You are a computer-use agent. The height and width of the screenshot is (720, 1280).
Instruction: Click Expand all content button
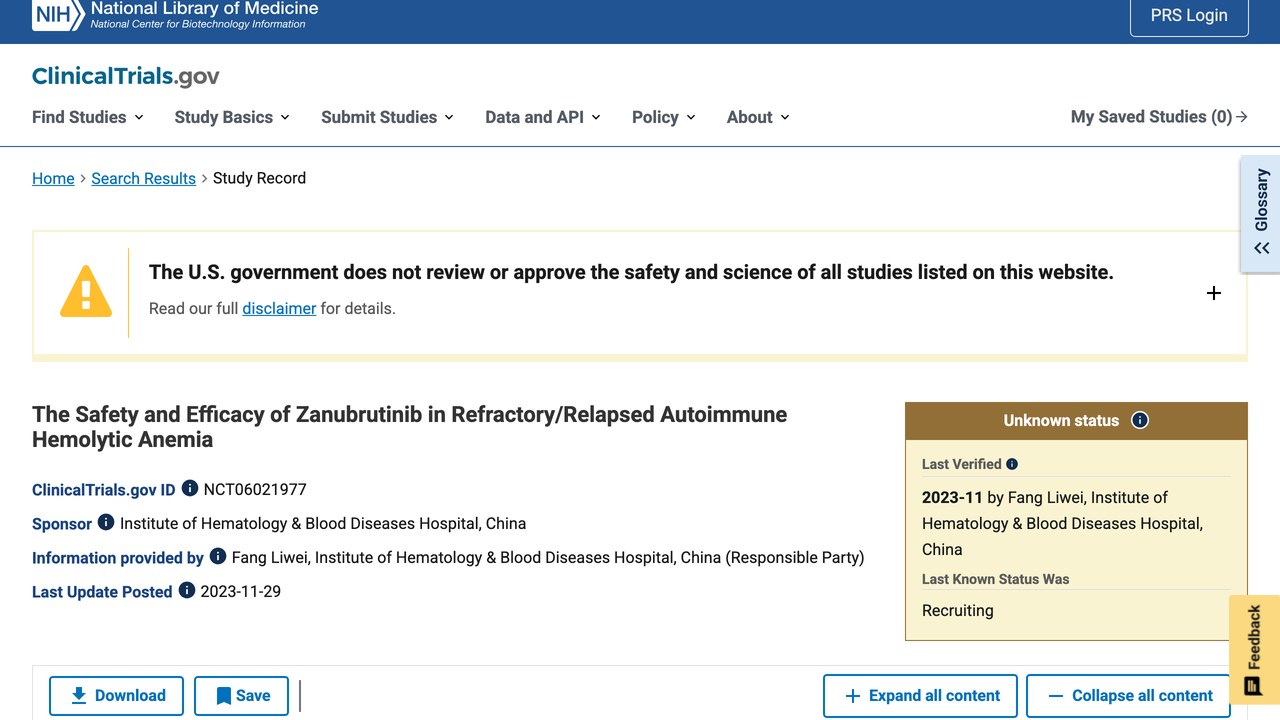(x=920, y=696)
